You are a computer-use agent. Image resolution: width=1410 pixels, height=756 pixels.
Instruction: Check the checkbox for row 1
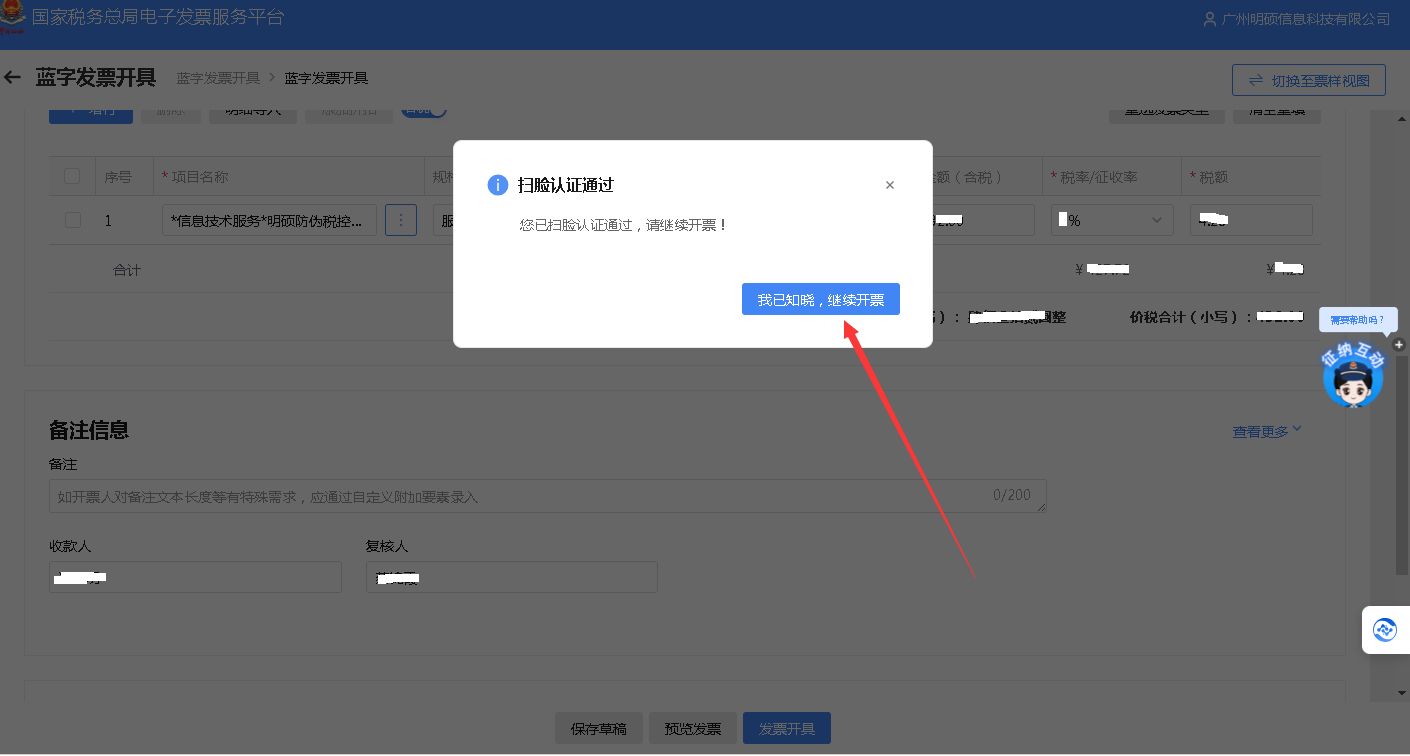pos(72,220)
